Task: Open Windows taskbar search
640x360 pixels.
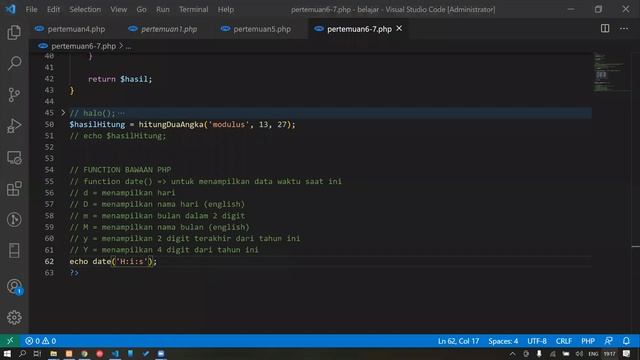Action: tap(22, 354)
